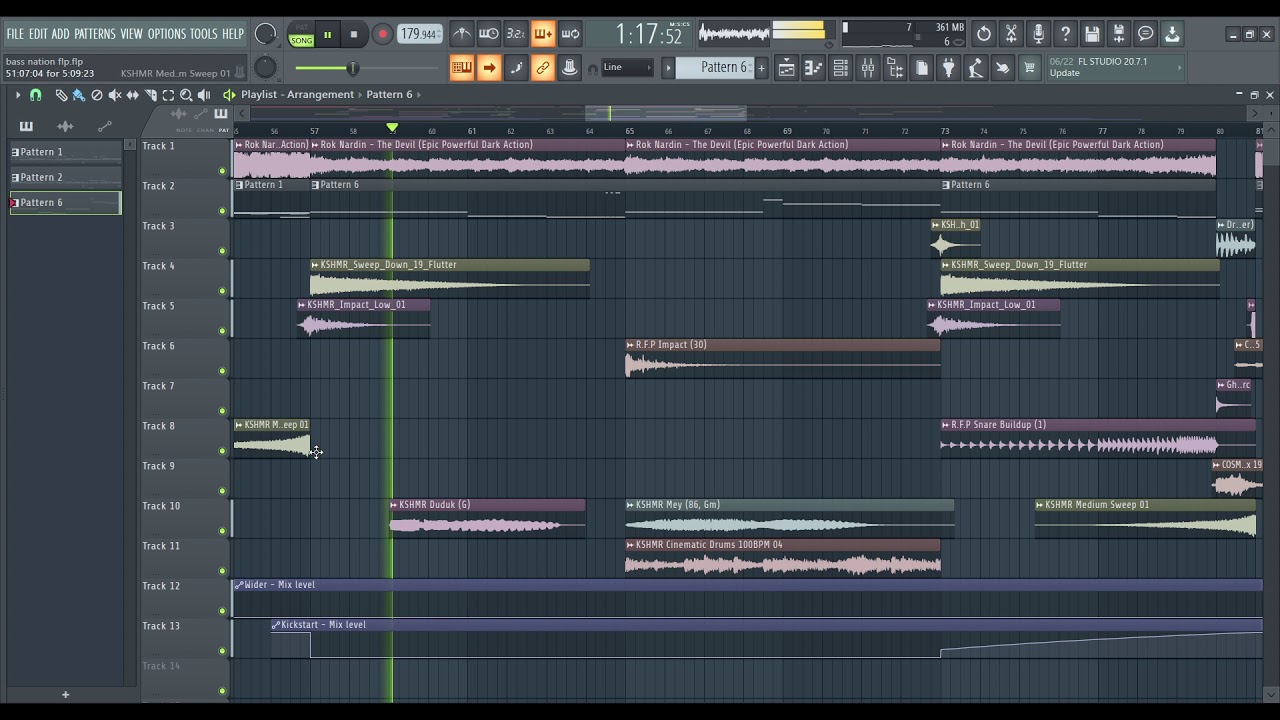Open the ADD menu

click(61, 34)
